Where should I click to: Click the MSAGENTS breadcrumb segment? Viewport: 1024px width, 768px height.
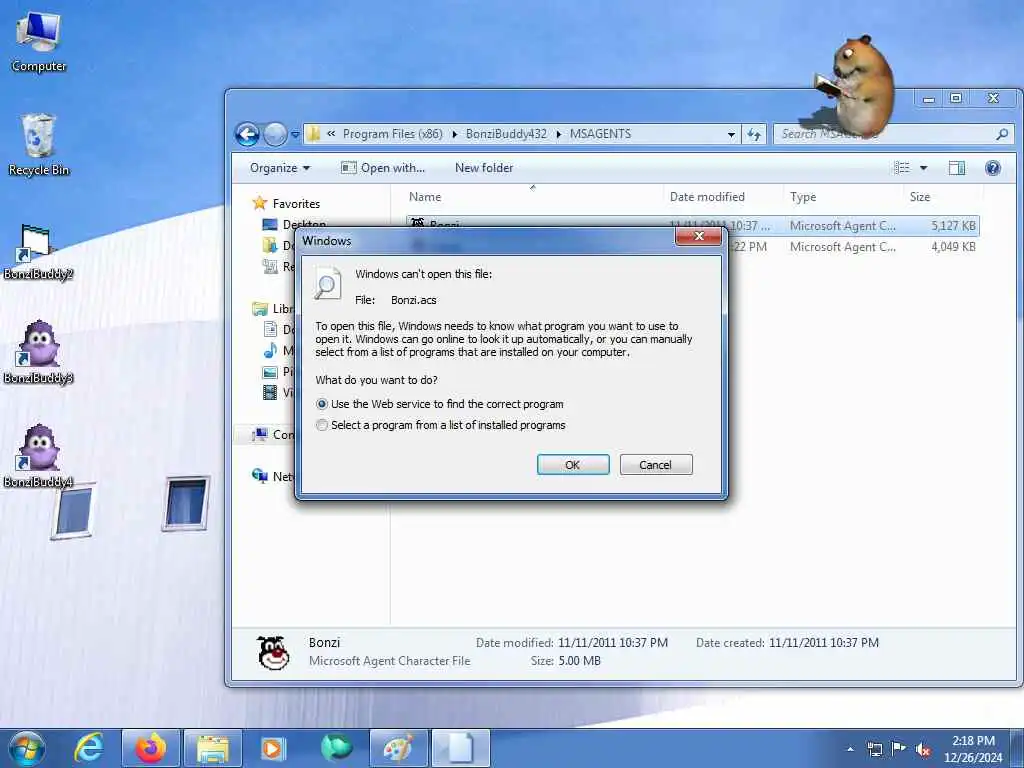[600, 134]
